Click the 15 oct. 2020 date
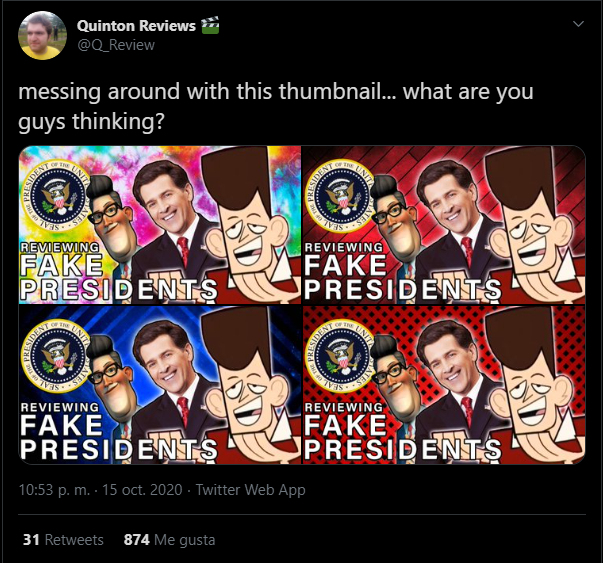The image size is (603, 563). coord(142,490)
